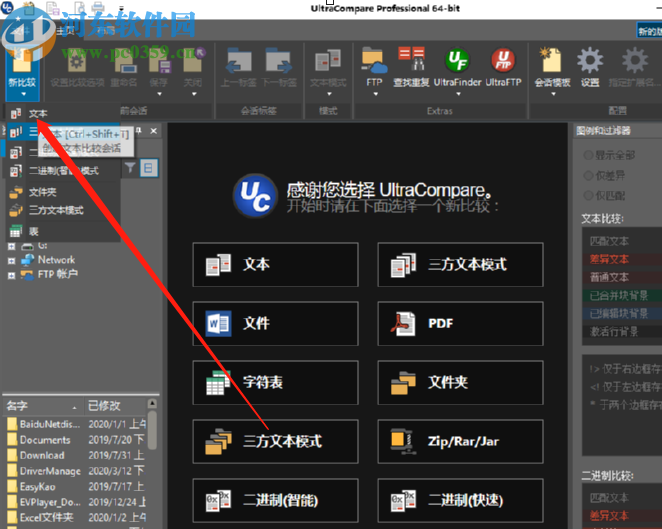Image resolution: width=662 pixels, height=529 pixels.
Task: Open 会话模板 session template icon
Action: [551, 60]
